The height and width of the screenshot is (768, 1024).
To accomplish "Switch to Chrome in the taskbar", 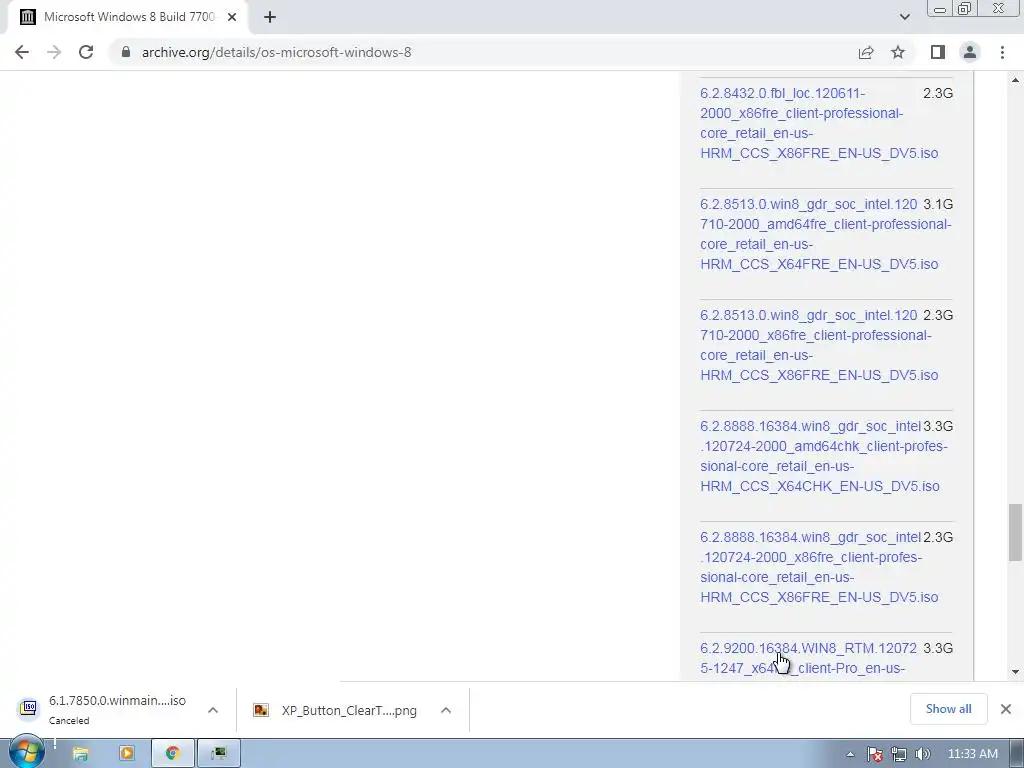I will coord(172,754).
